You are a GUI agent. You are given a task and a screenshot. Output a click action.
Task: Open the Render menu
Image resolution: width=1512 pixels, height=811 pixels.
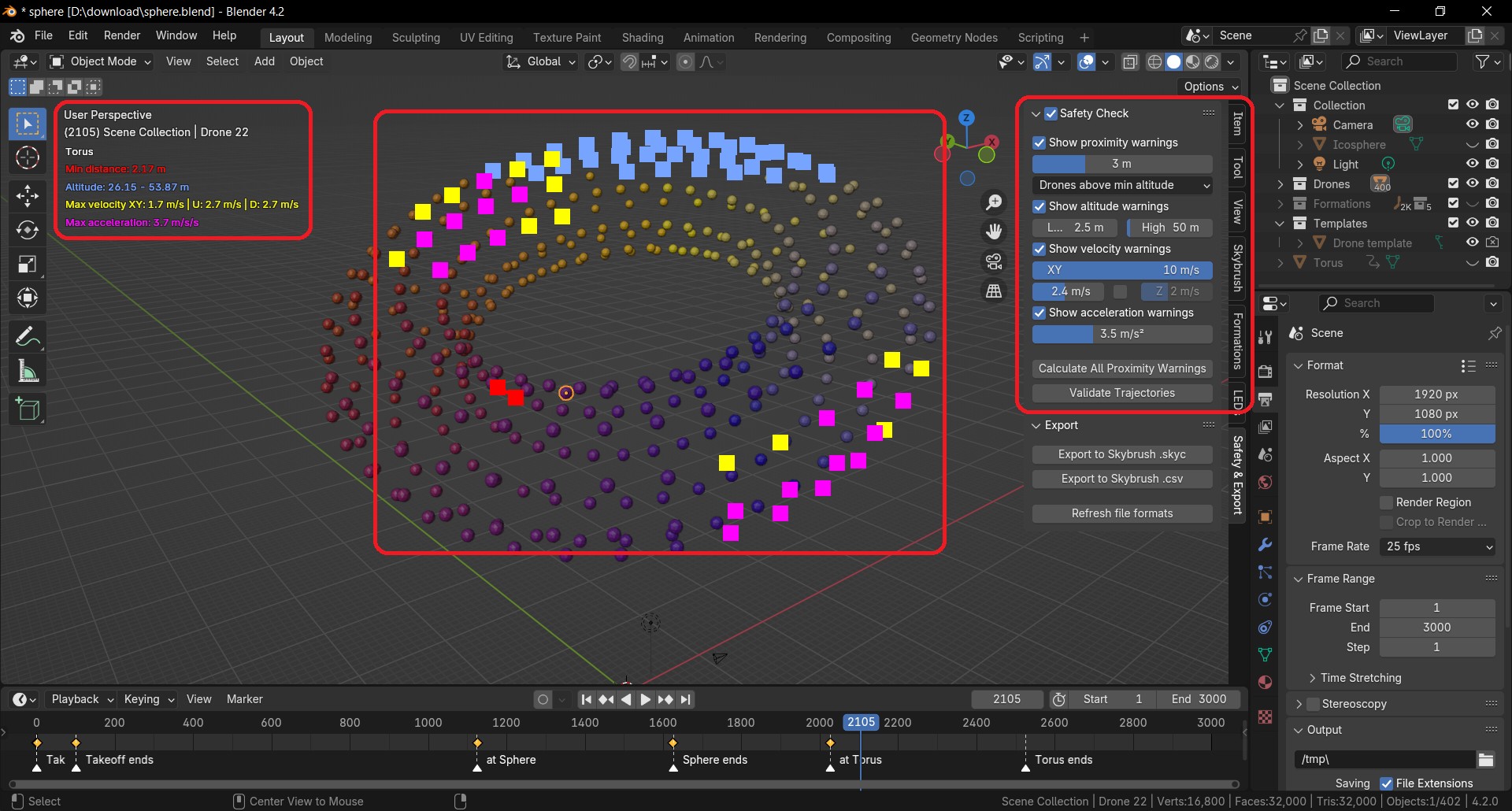tap(122, 35)
